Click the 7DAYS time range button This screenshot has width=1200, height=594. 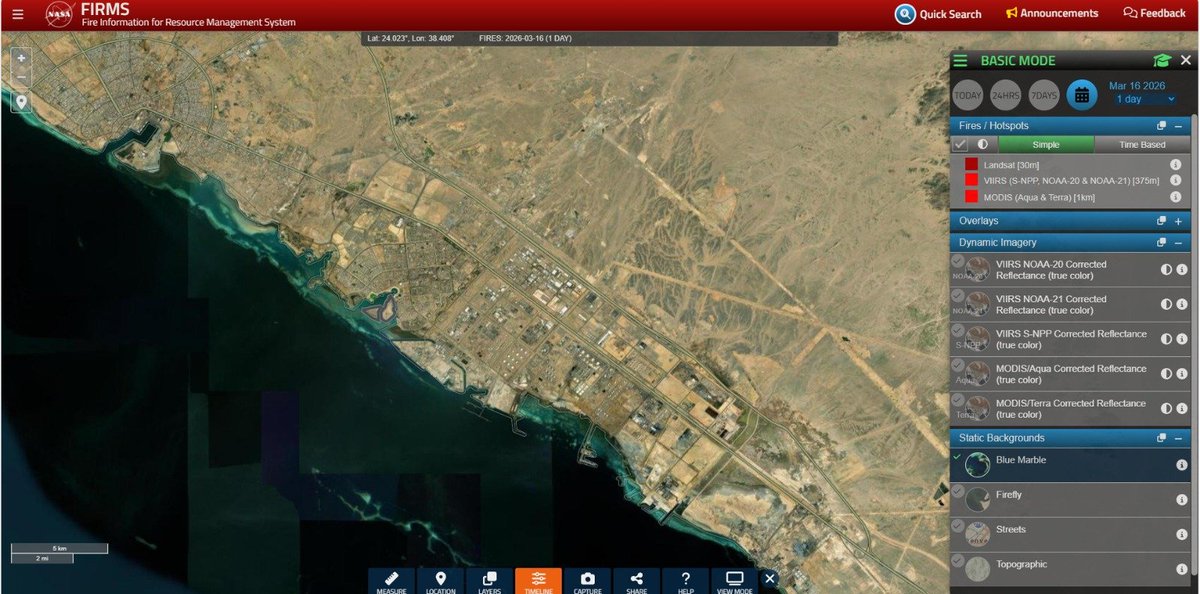(1043, 94)
